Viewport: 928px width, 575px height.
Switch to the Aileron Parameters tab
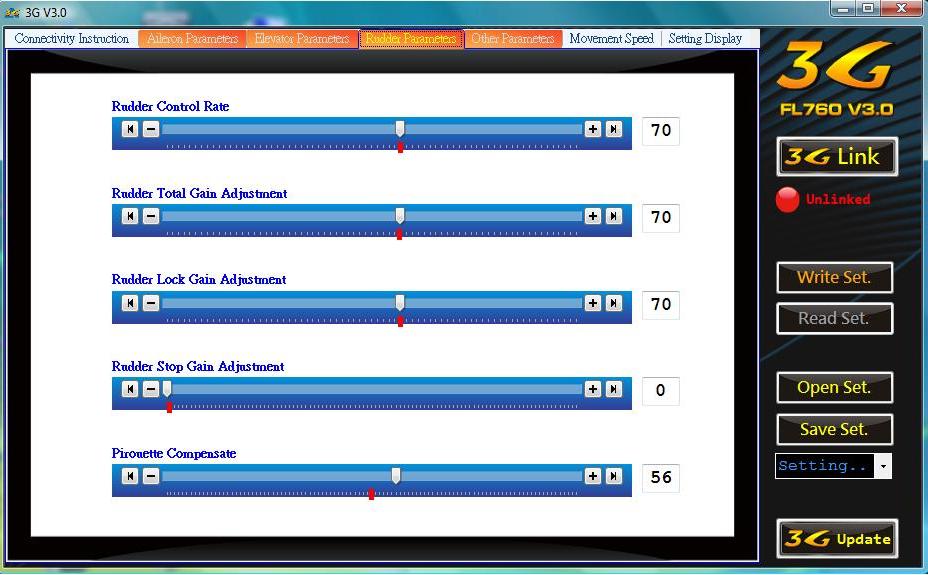192,39
